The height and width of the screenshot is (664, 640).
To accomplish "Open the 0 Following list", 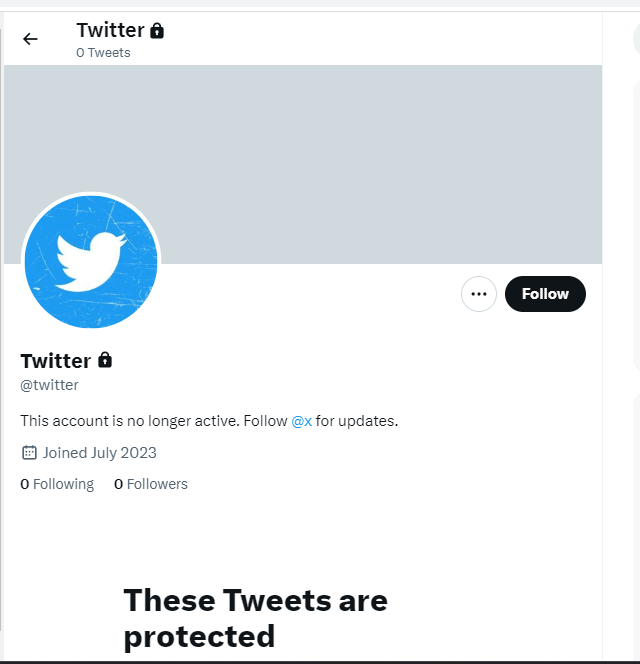I will click(57, 484).
